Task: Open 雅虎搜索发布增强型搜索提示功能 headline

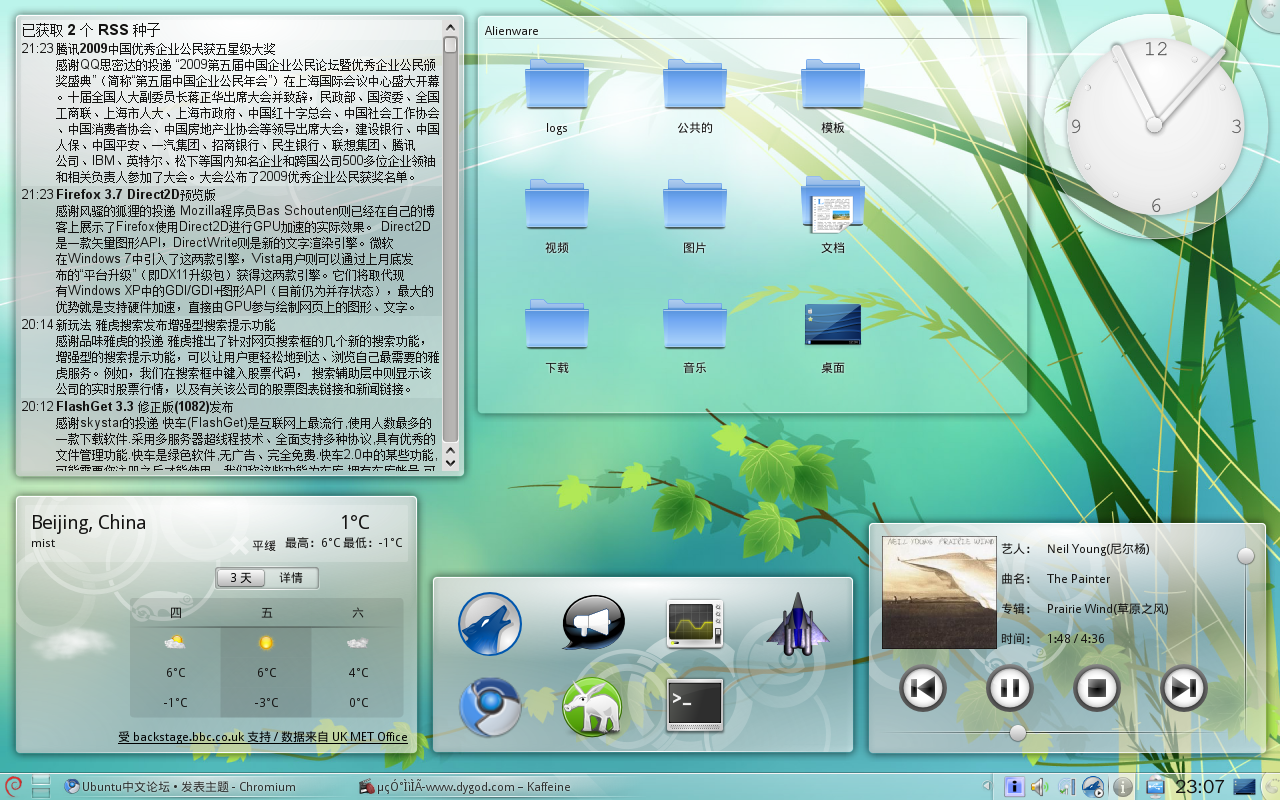Action: [x=165, y=325]
